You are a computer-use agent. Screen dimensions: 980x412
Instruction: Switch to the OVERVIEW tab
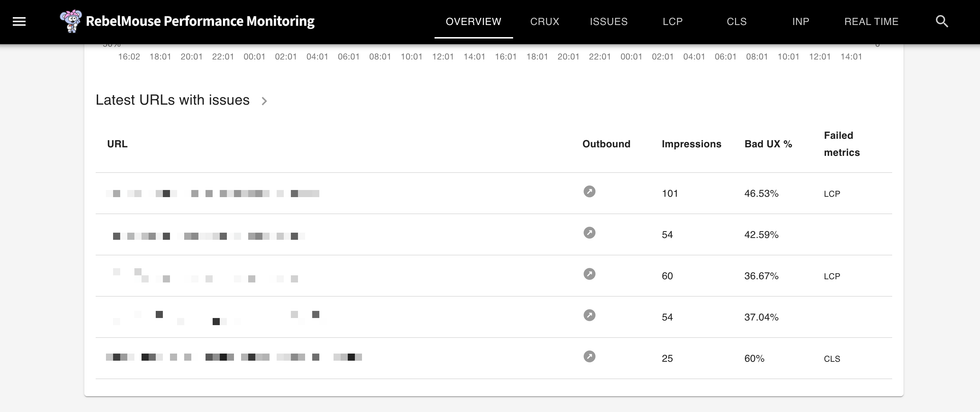coord(473,21)
